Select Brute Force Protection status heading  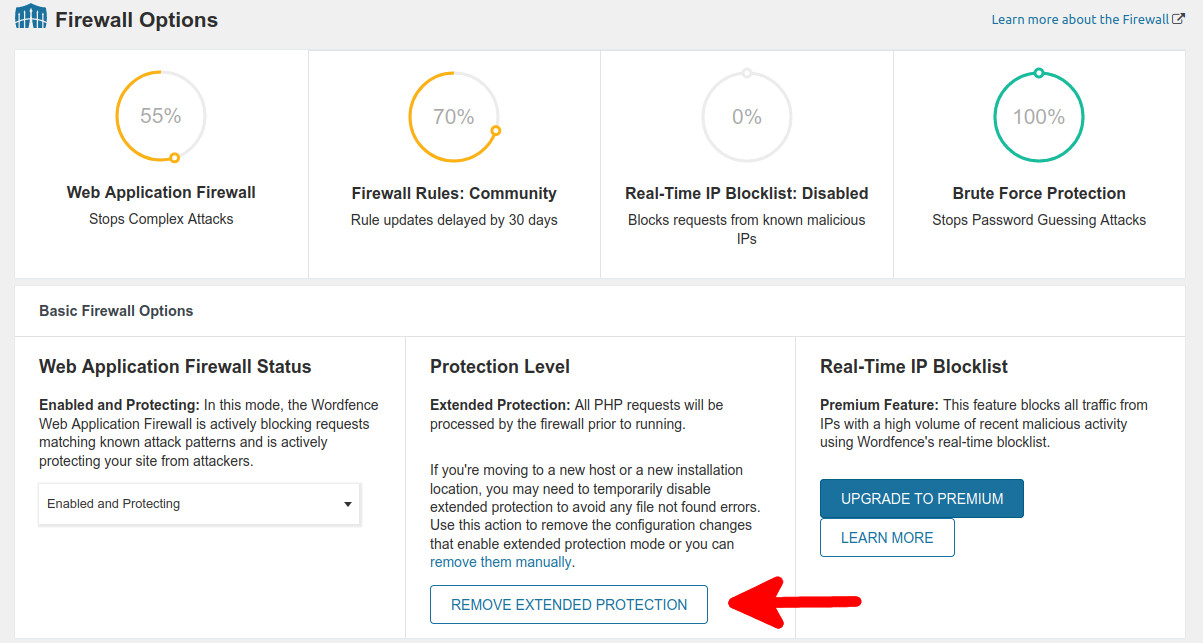[1039, 193]
